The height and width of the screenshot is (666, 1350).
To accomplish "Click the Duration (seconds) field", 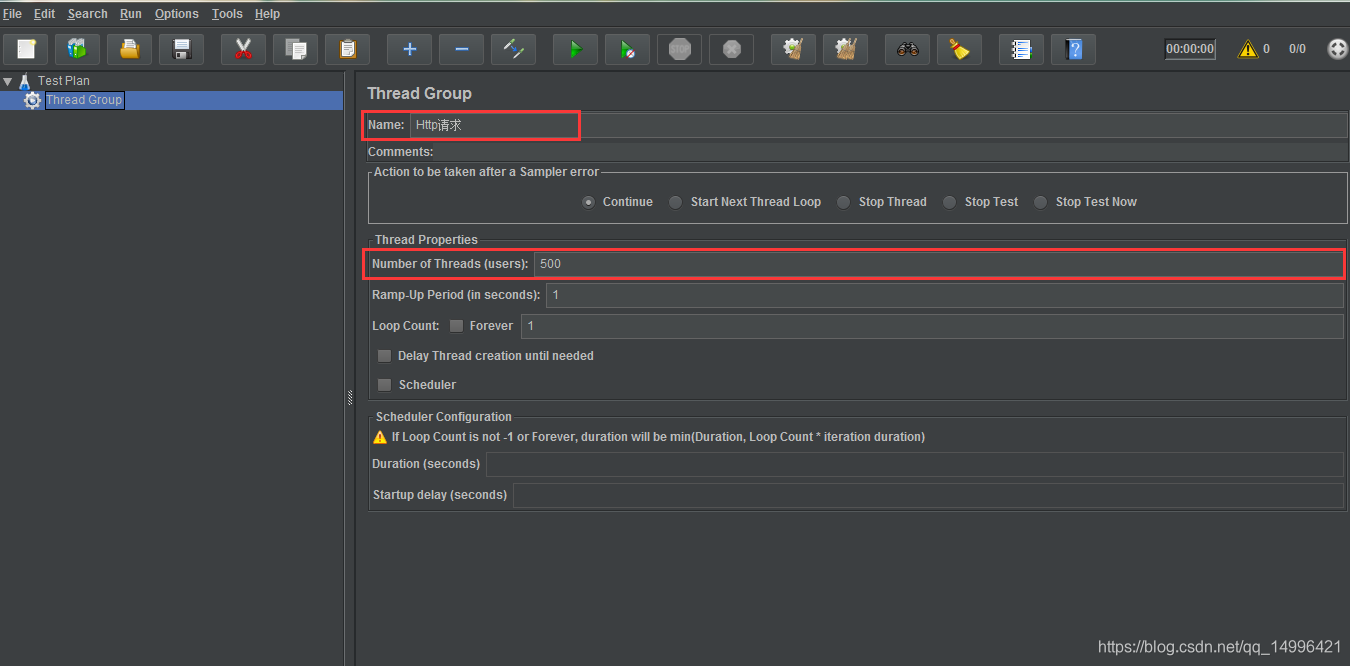I will pos(914,464).
